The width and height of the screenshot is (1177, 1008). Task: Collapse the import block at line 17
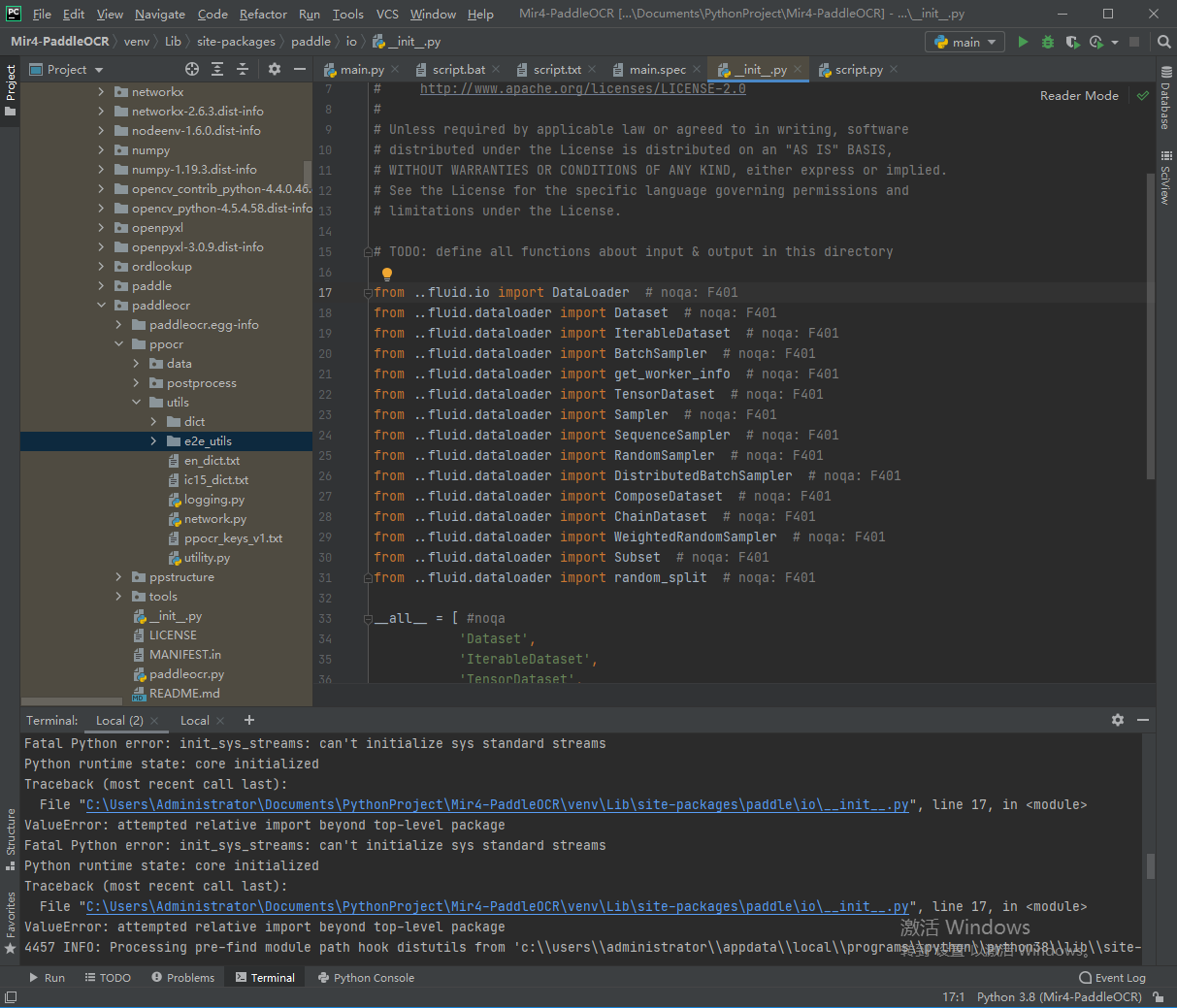(x=367, y=292)
